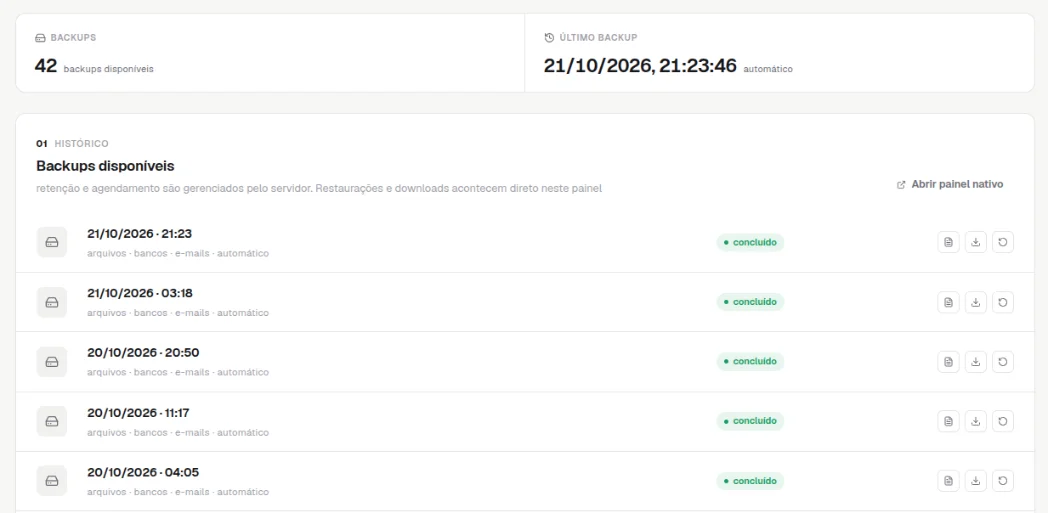Select the 20/10/2026 · 11:17 backup title
This screenshot has width=1048, height=513.
point(138,412)
